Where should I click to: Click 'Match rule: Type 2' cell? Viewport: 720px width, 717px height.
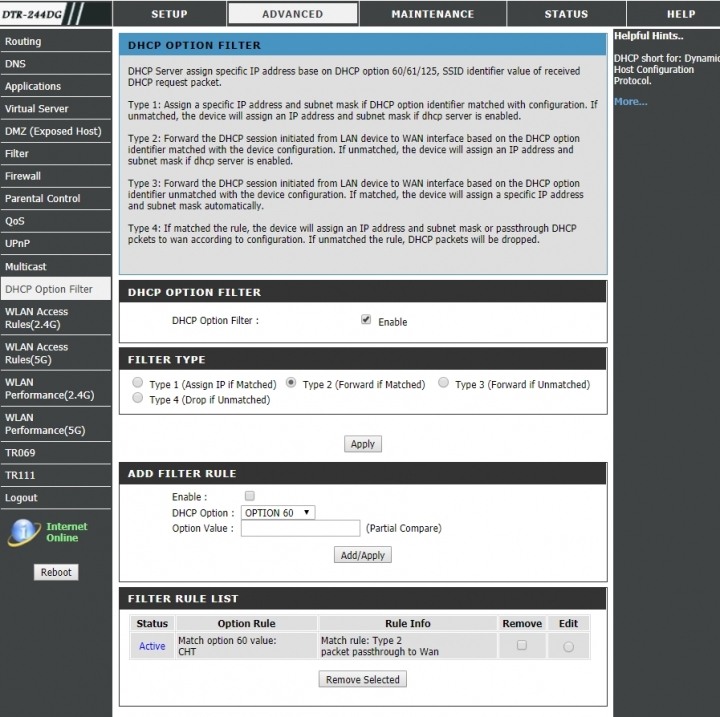point(408,646)
